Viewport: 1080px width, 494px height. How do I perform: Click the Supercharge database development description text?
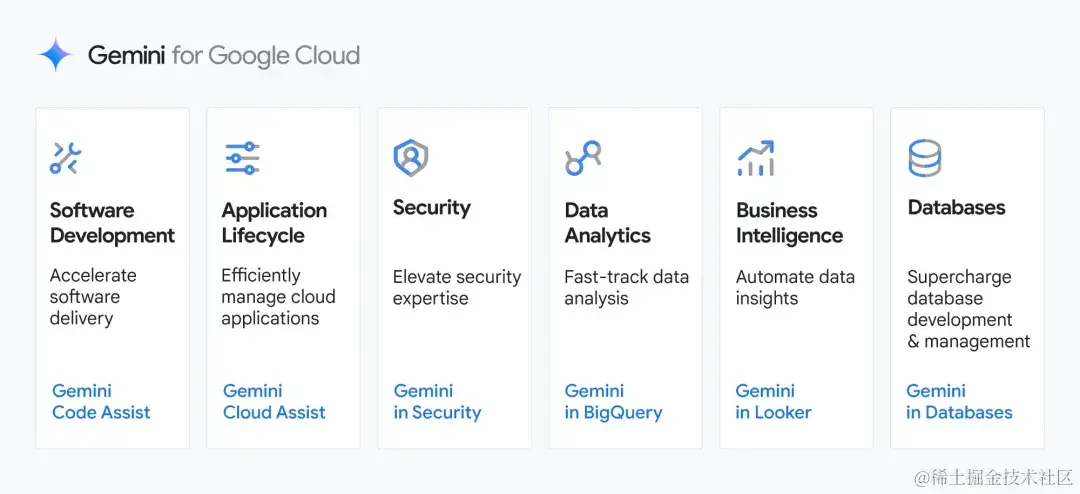pos(969,309)
